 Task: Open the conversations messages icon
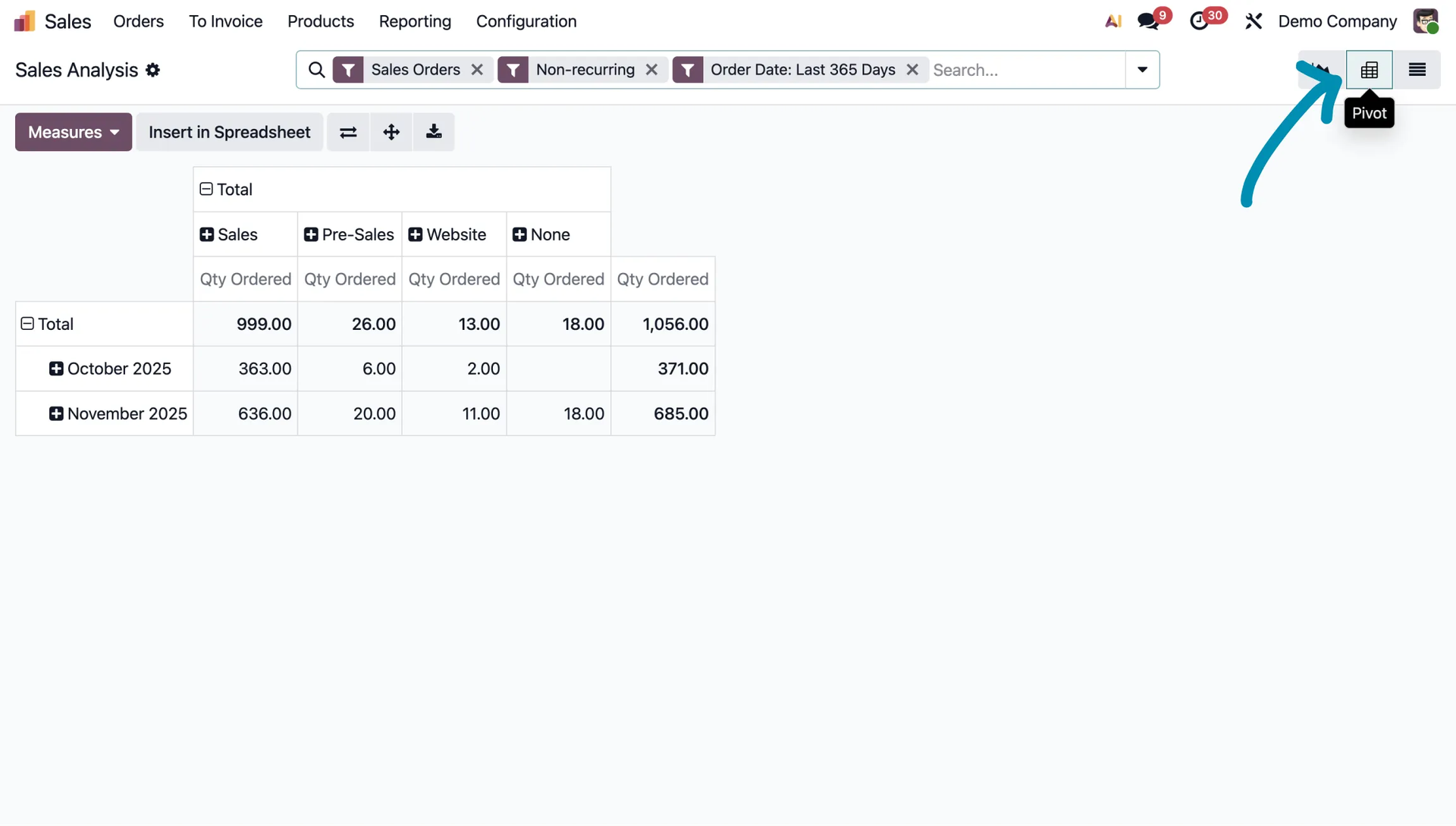(1148, 21)
